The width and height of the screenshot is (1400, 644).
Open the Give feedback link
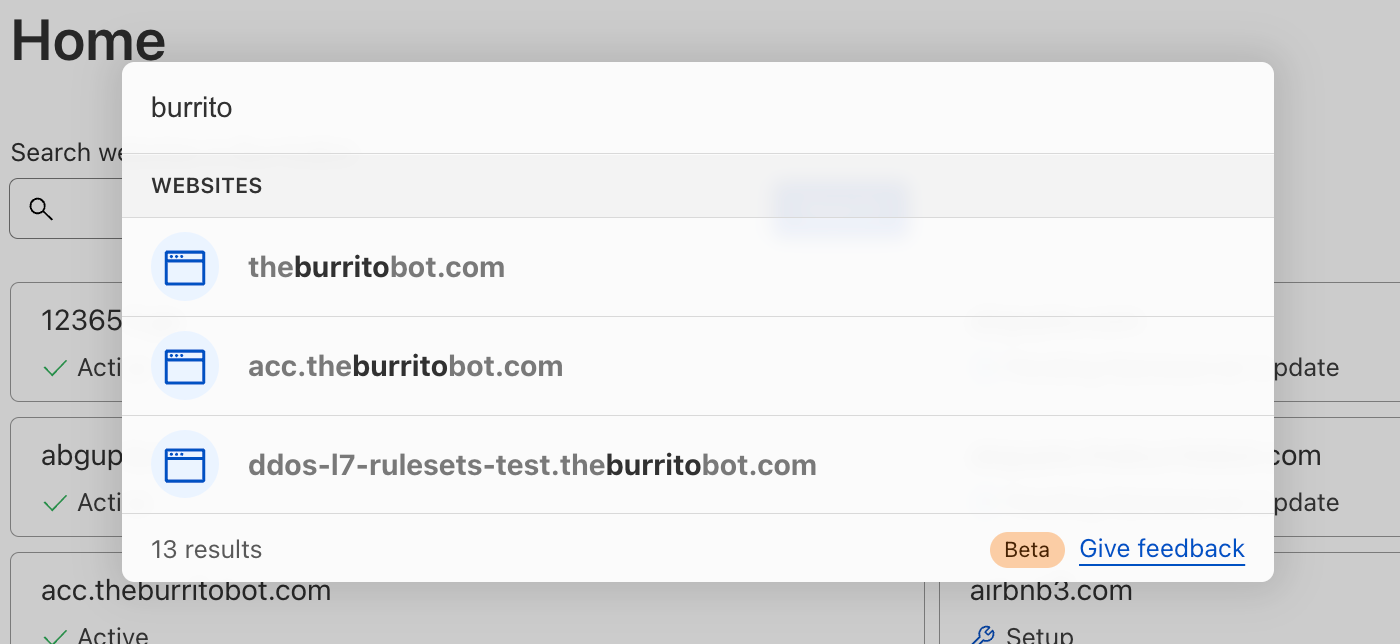tap(1162, 549)
